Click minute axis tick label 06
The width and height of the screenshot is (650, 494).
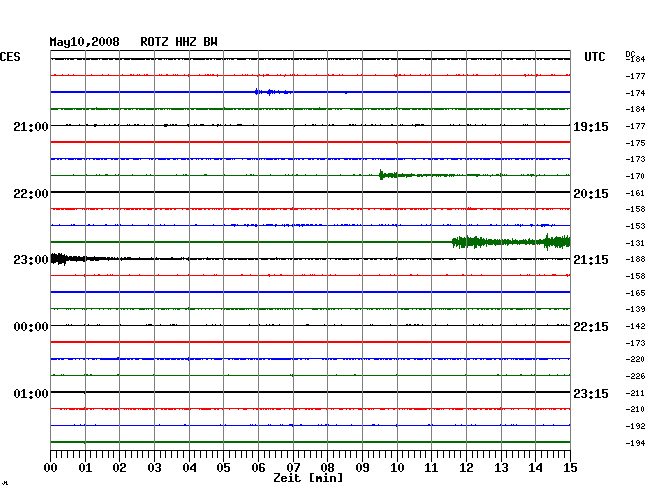coord(258,468)
